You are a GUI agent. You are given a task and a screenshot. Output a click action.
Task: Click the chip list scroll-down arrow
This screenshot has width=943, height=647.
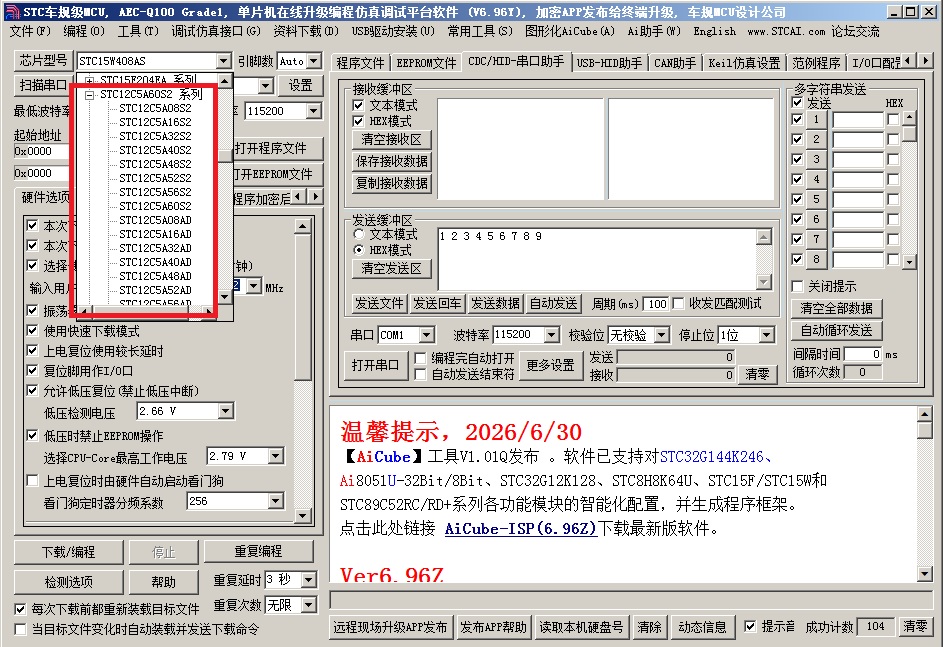coord(224,296)
